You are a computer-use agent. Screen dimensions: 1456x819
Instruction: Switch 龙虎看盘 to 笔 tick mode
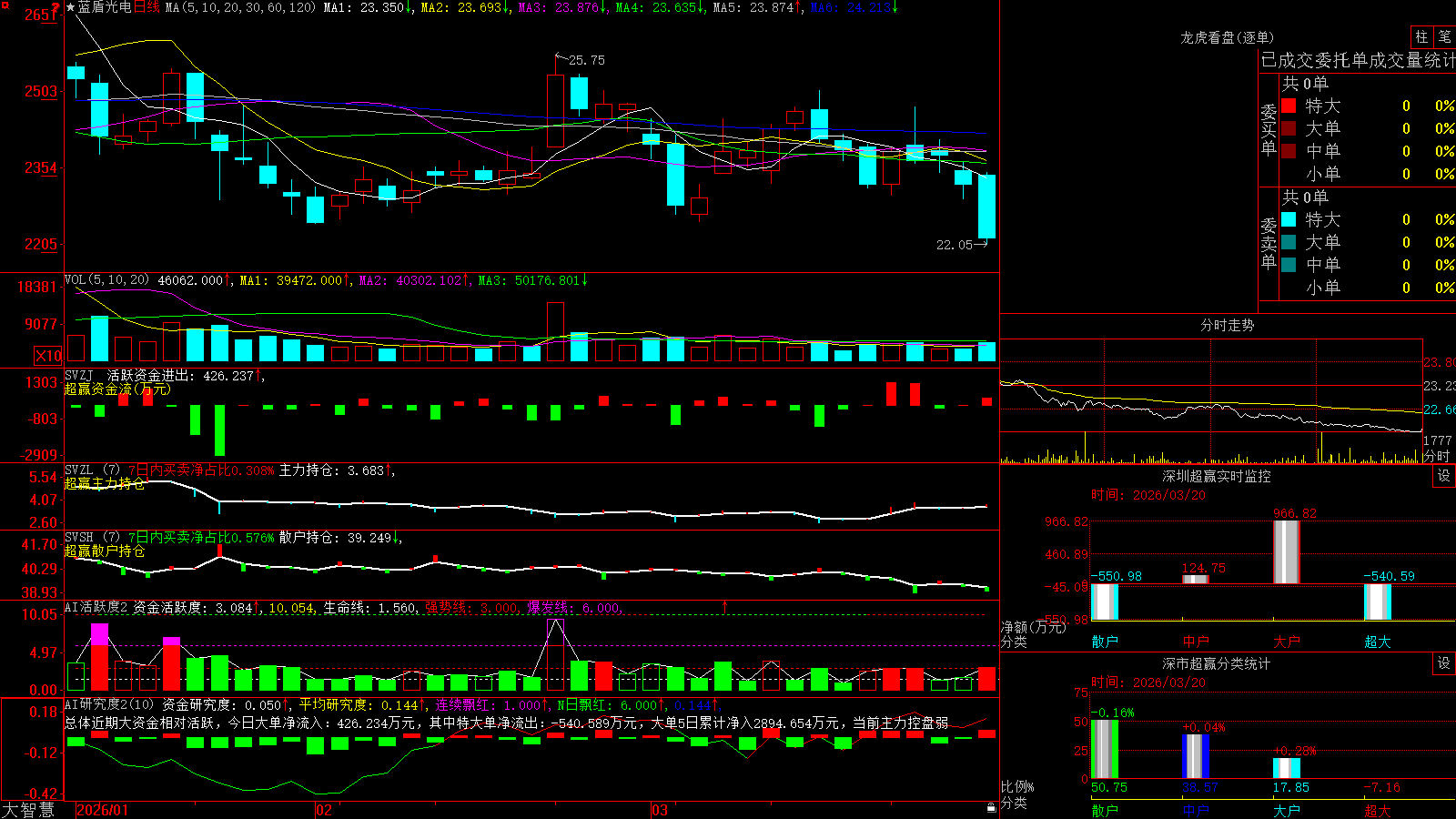[1444, 36]
